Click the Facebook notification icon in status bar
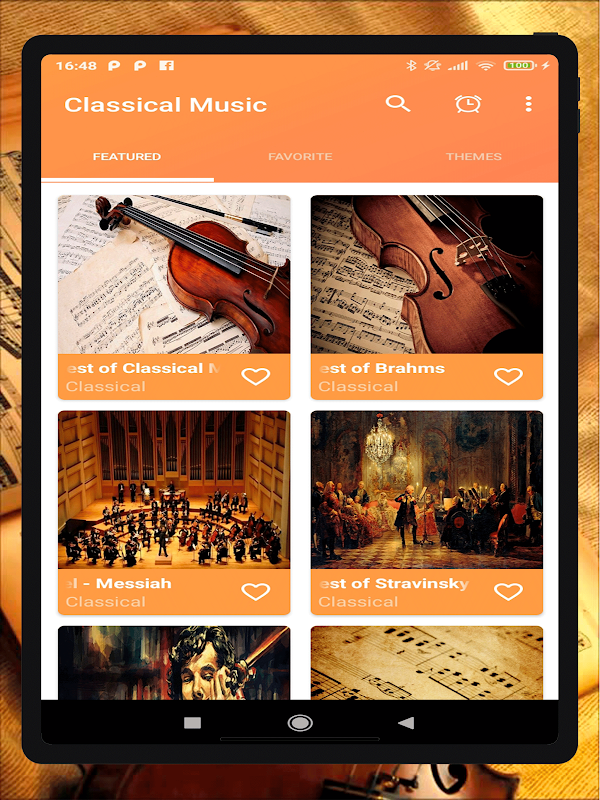Viewport: 600px width, 800px height. 166,65
